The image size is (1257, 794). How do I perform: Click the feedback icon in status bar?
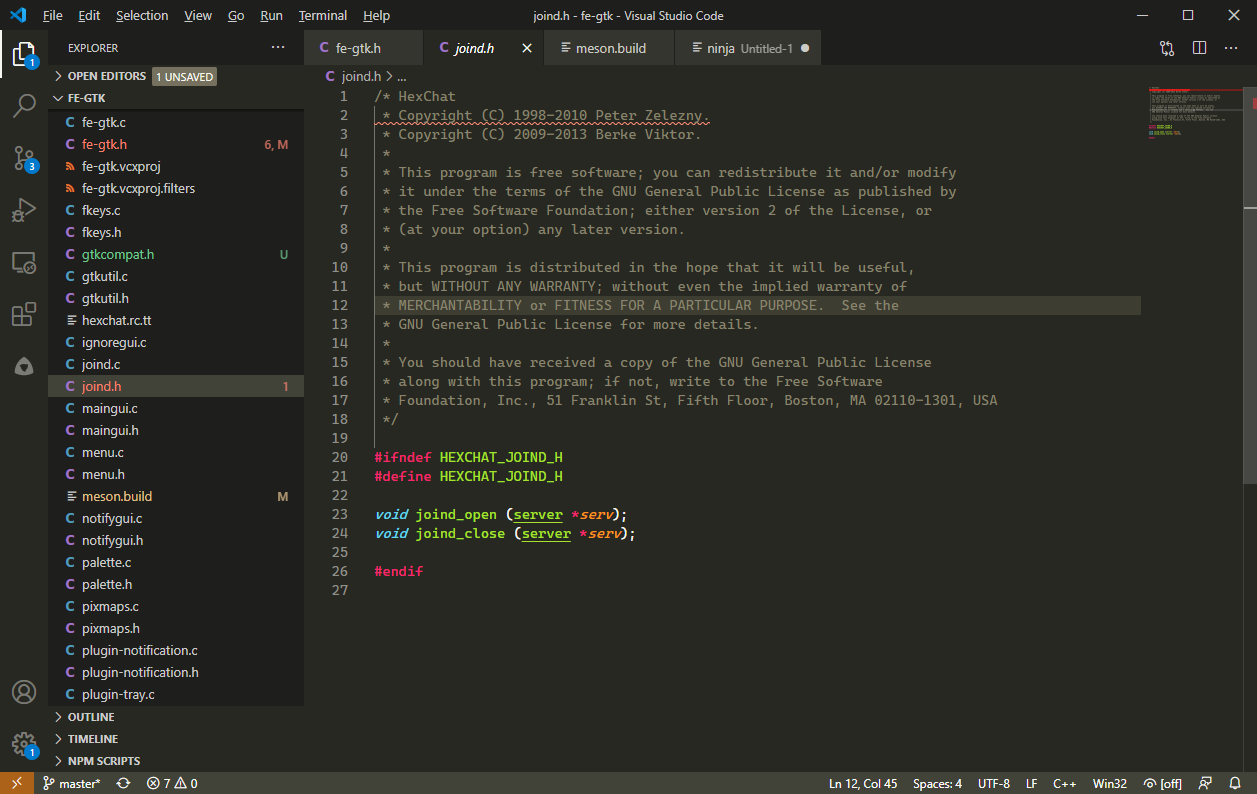(x=1205, y=783)
